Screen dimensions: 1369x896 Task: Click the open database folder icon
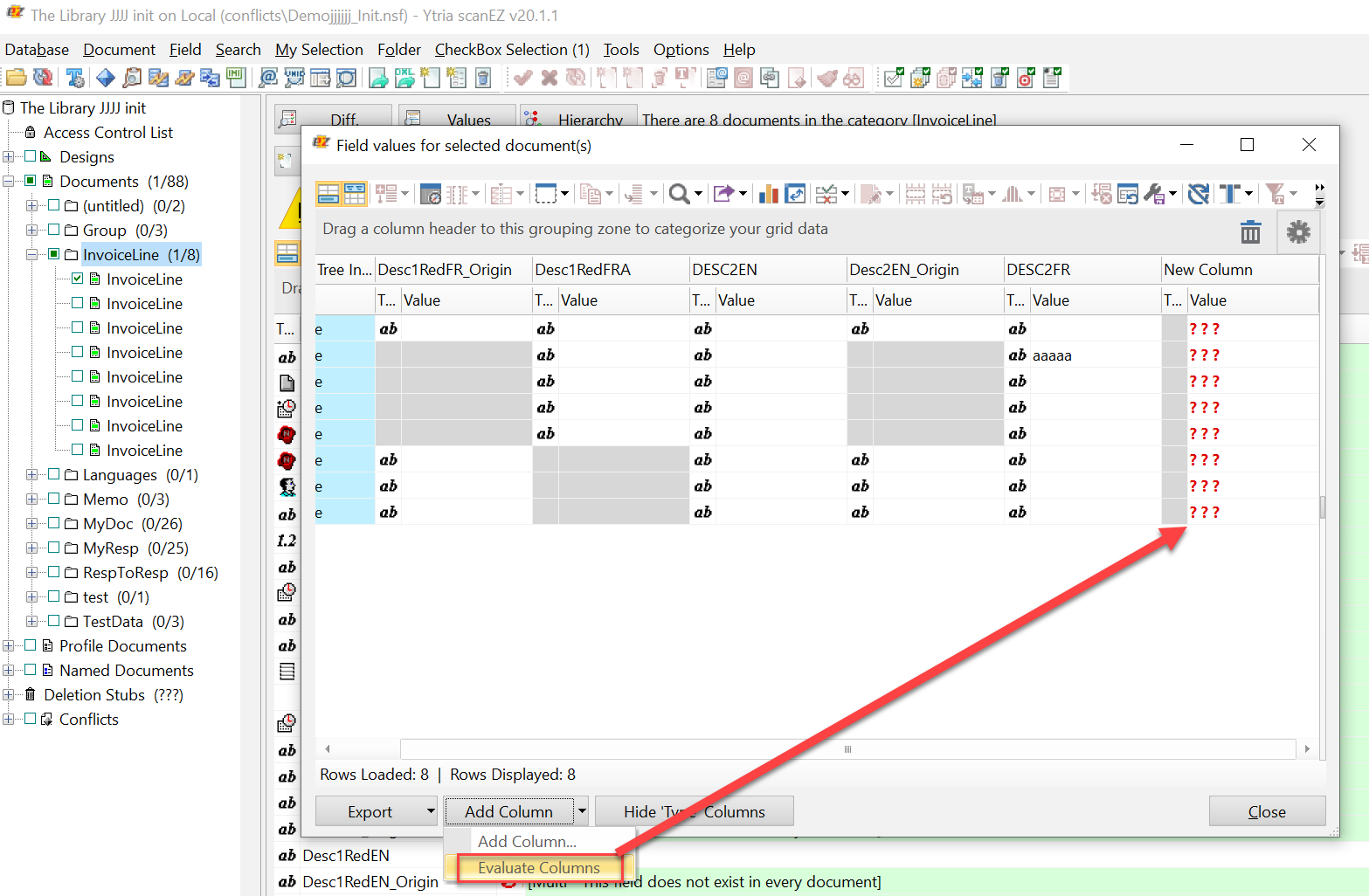[17, 78]
